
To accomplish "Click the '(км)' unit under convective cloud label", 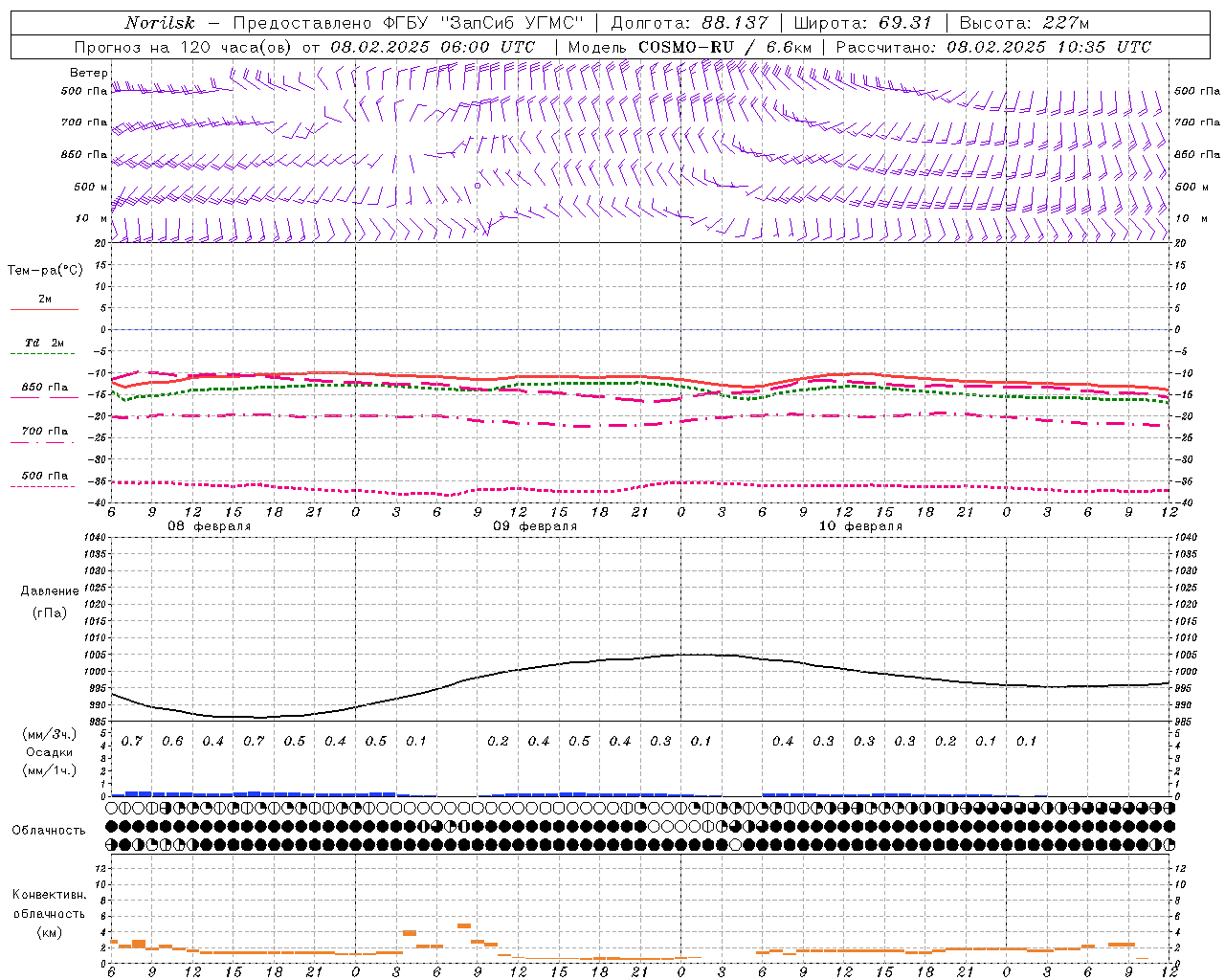I will (x=50, y=932).
